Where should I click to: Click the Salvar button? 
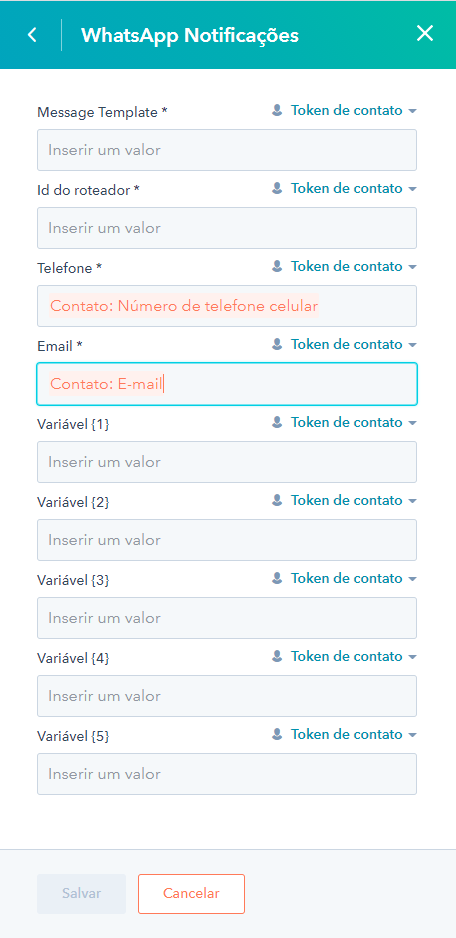pos(81,894)
